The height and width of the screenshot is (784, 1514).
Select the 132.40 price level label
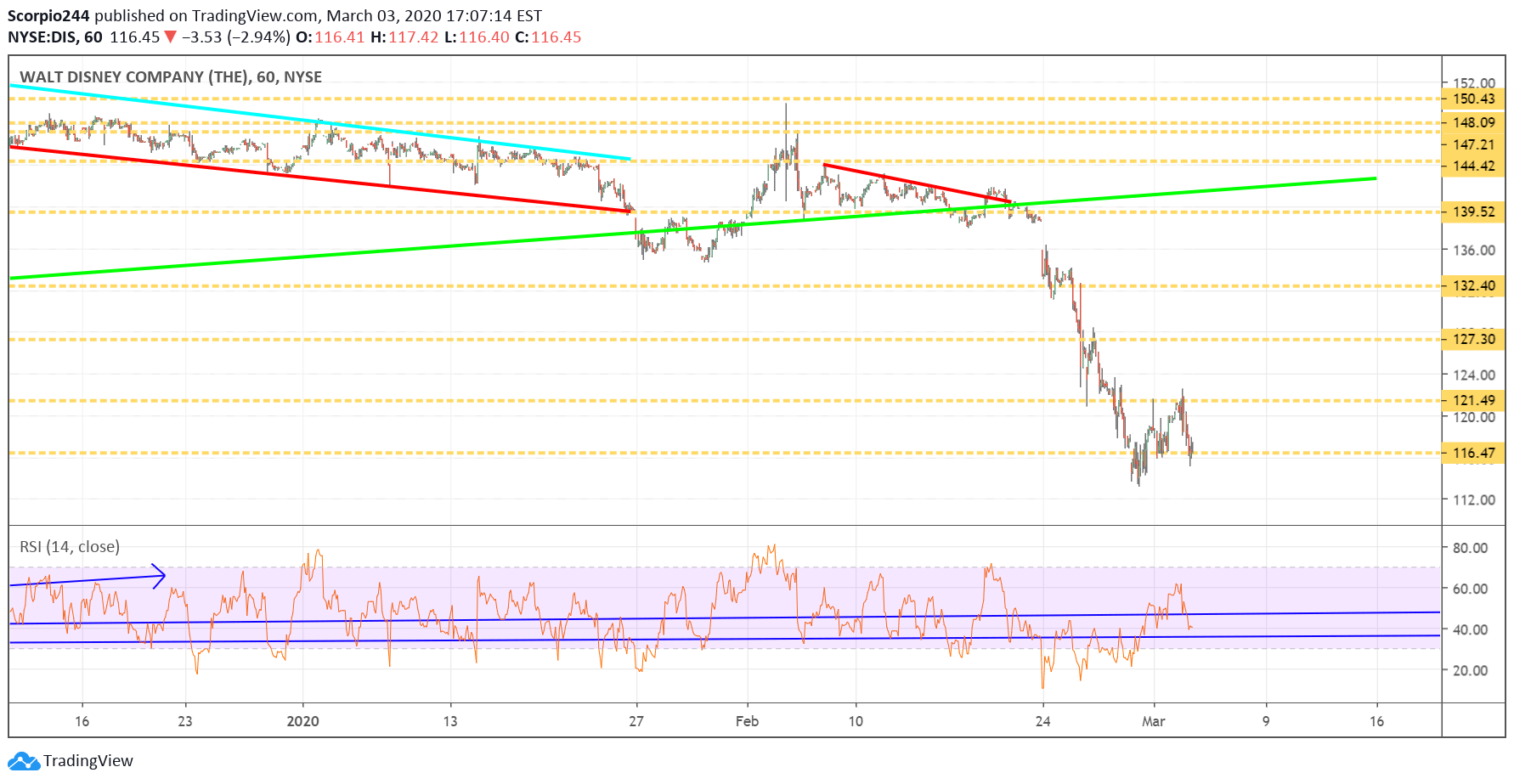tap(1473, 285)
